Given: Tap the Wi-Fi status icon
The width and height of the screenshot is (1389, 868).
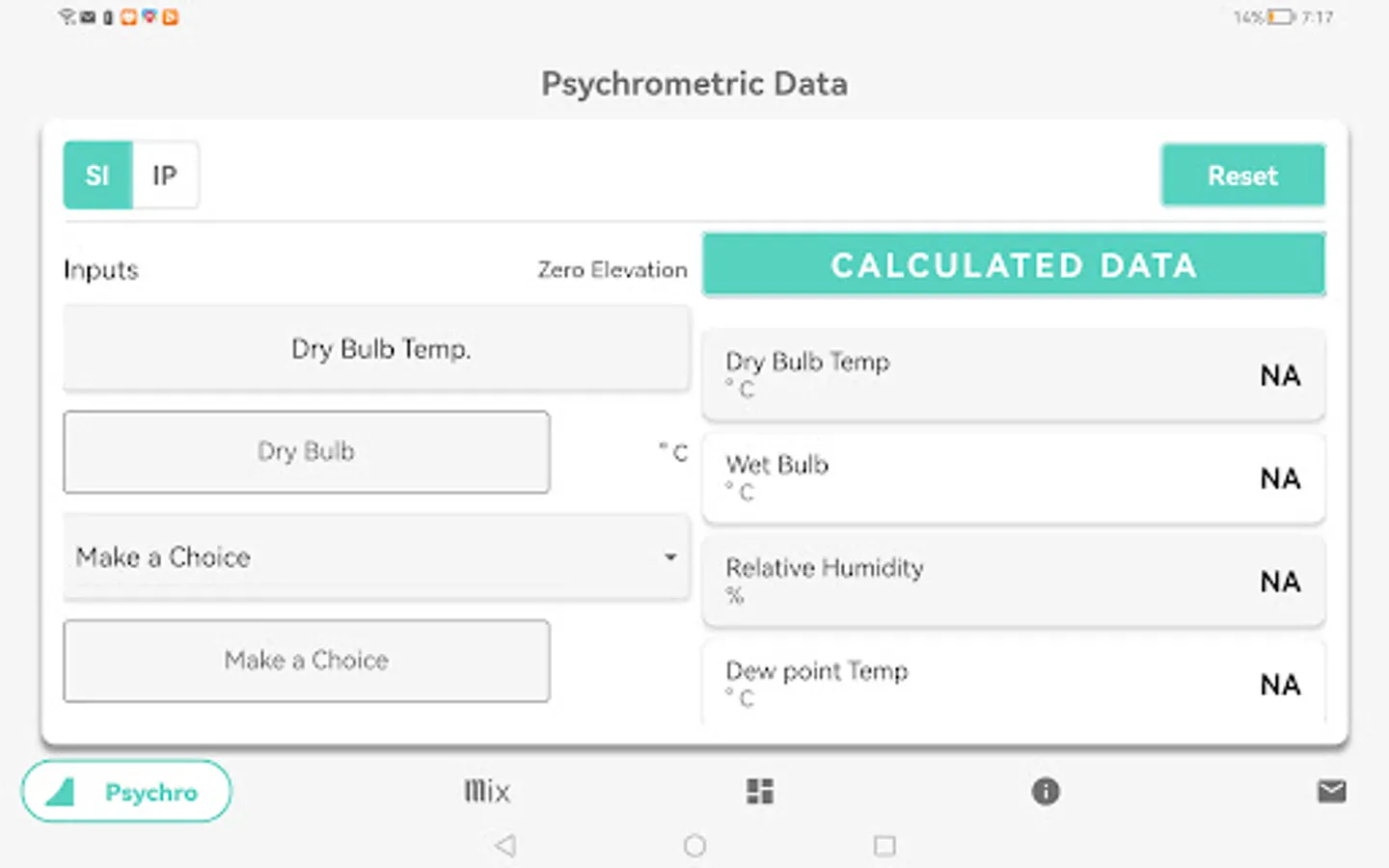Looking at the screenshot, I should point(67,17).
